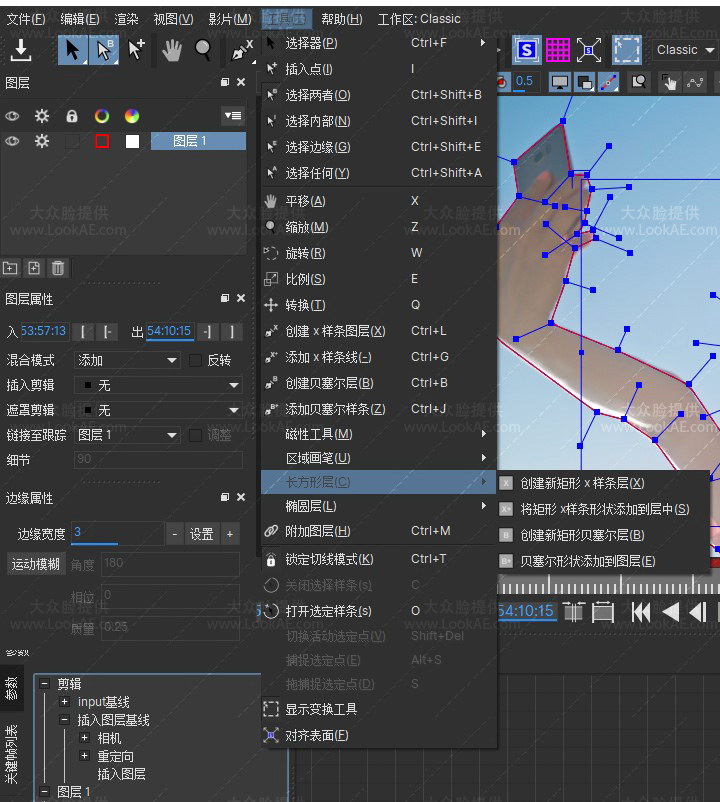
Task: Click the 运动模糊 button
Action: (35, 564)
